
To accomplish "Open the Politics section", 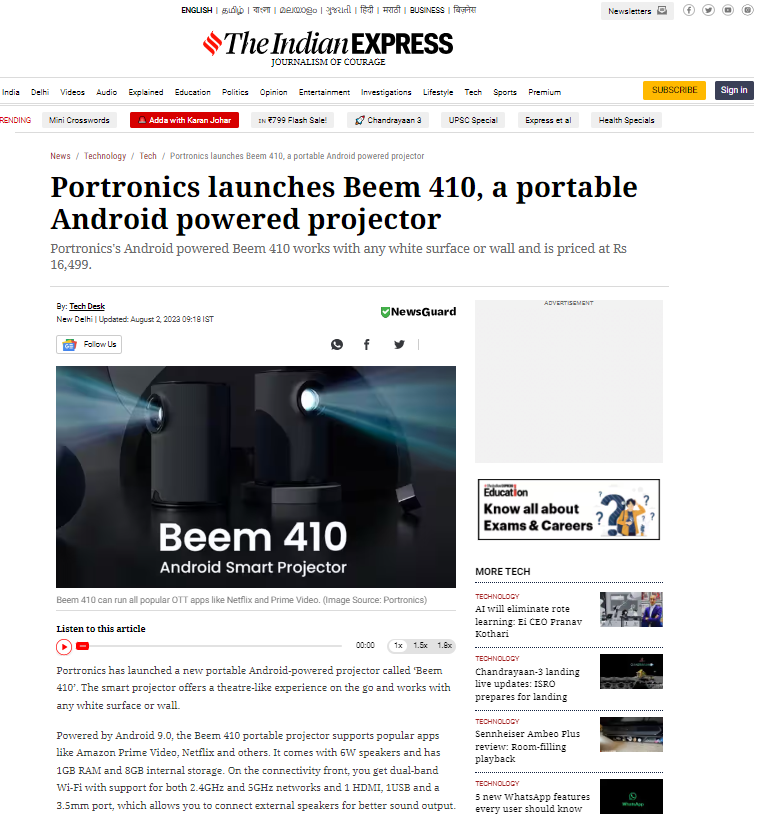I will click(x=235, y=92).
